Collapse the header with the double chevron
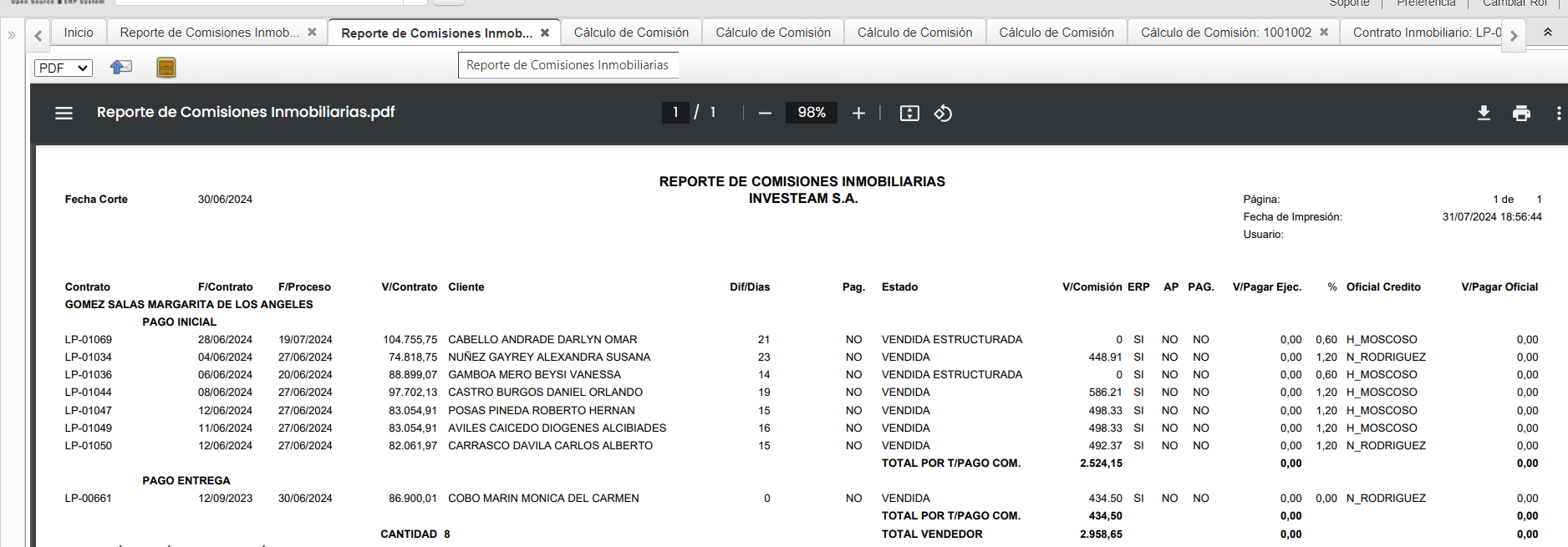1568x547 pixels. (1548, 33)
